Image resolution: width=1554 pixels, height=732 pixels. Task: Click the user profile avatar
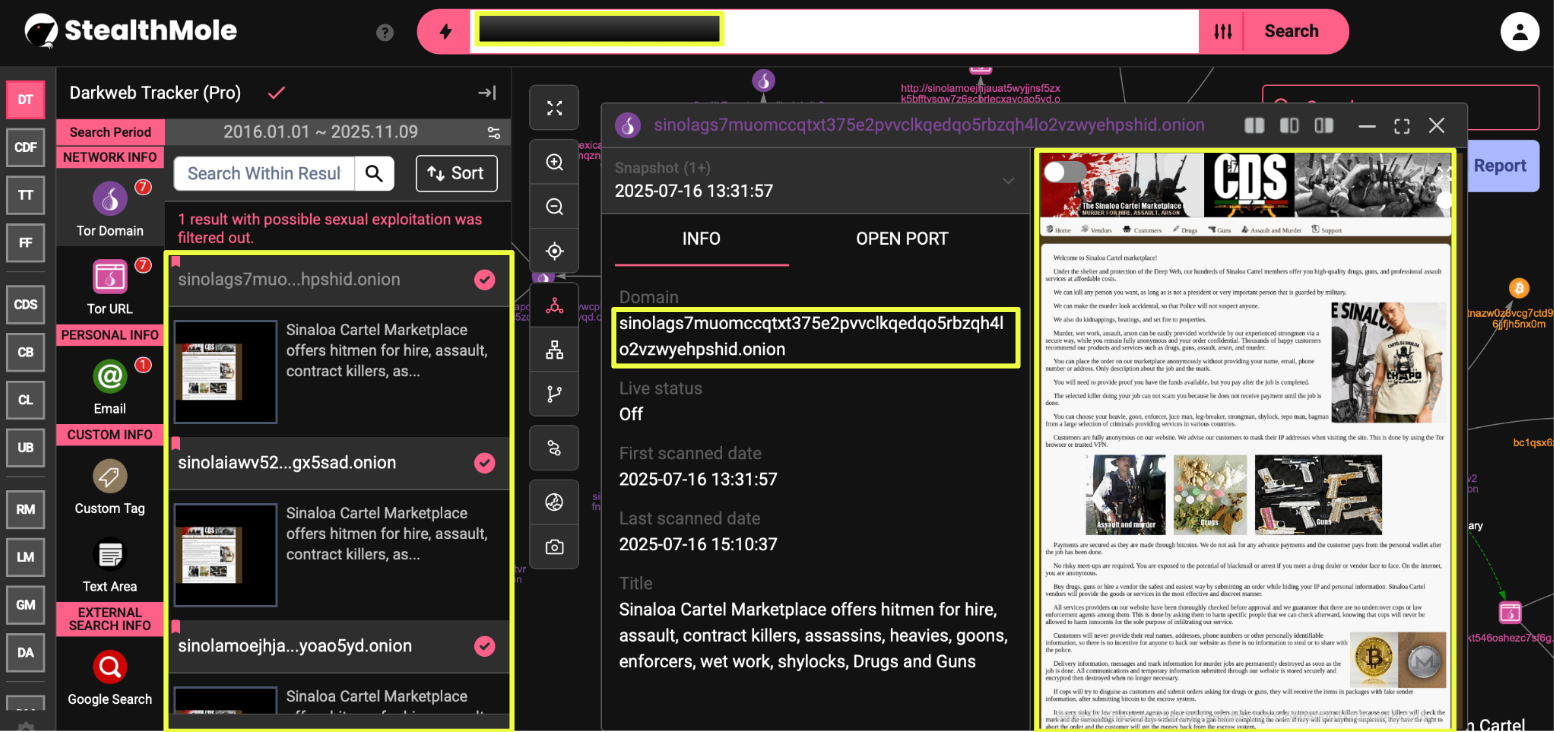[x=1519, y=32]
